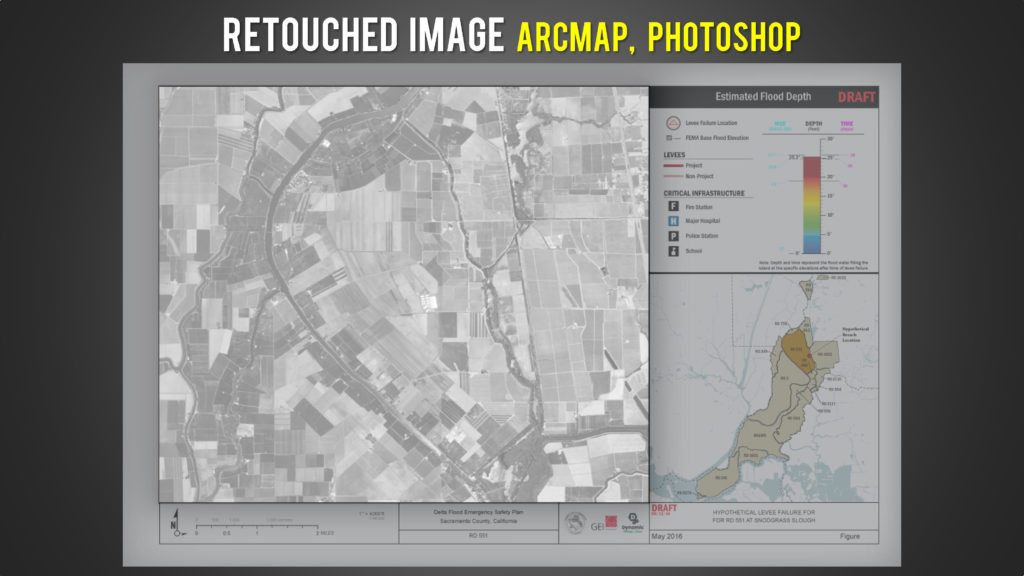
Task: Click the 'Sacramento County, California' text
Action: pyautogui.click(x=478, y=521)
